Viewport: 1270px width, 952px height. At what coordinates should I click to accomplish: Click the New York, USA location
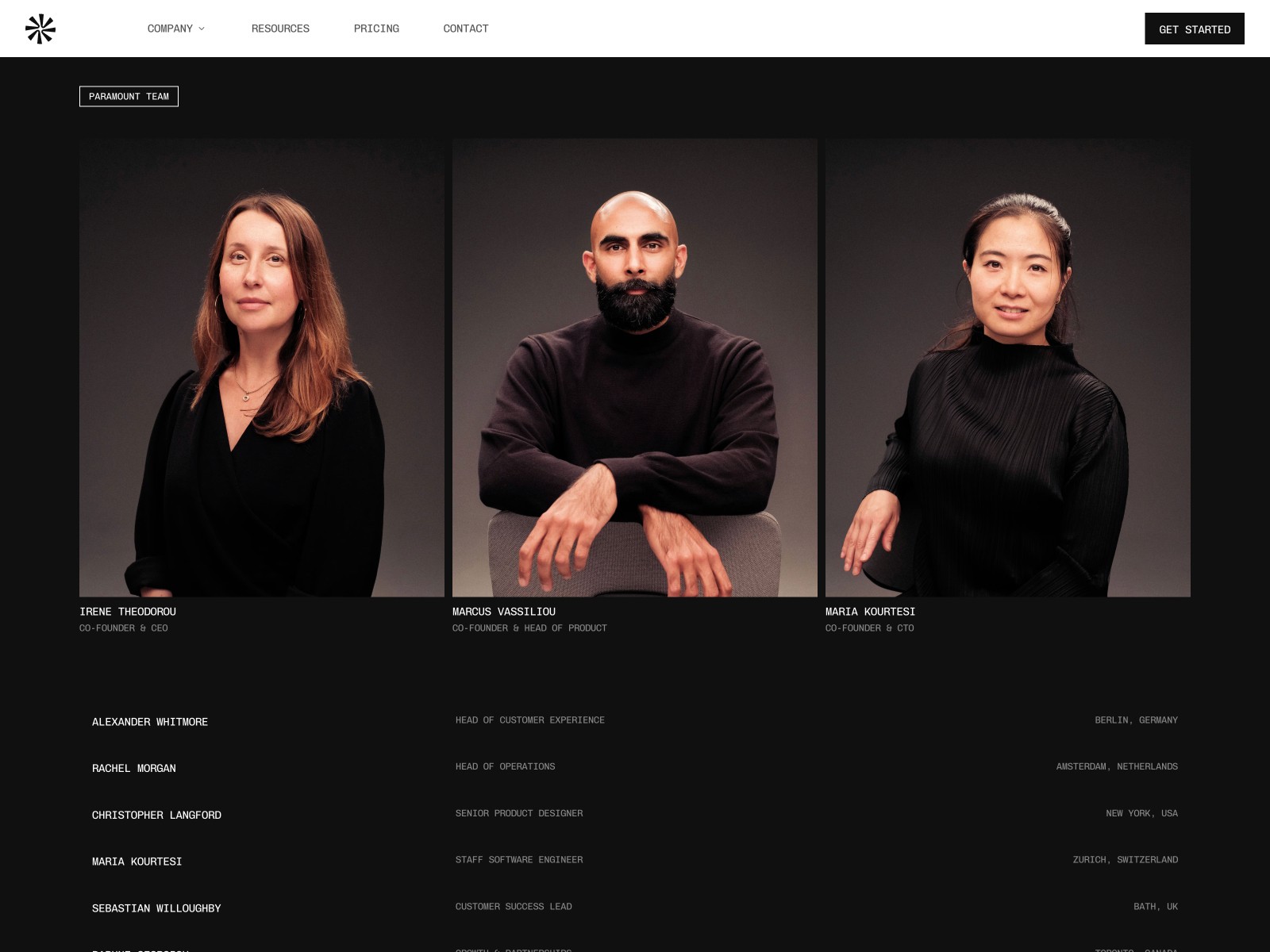1141,813
